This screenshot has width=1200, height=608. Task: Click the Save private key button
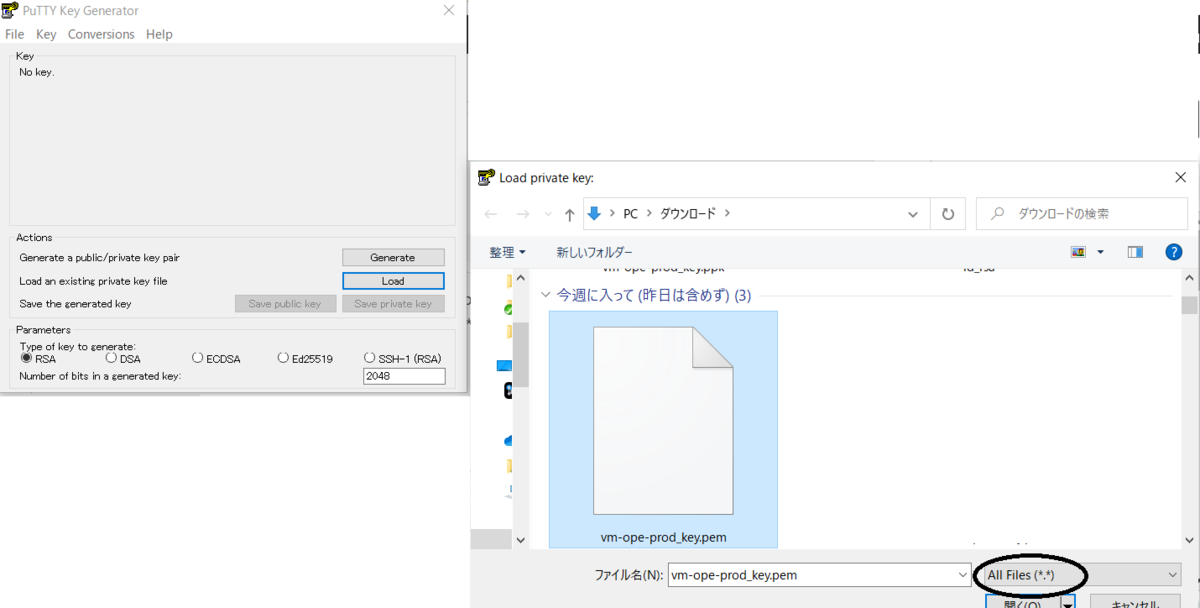coord(393,304)
